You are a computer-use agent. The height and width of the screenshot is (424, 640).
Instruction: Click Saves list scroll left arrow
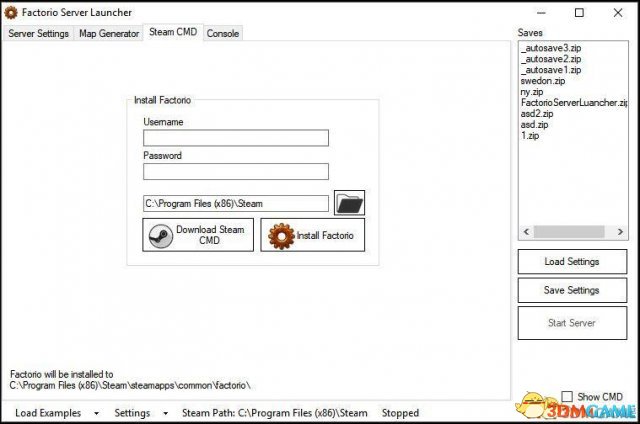526,232
